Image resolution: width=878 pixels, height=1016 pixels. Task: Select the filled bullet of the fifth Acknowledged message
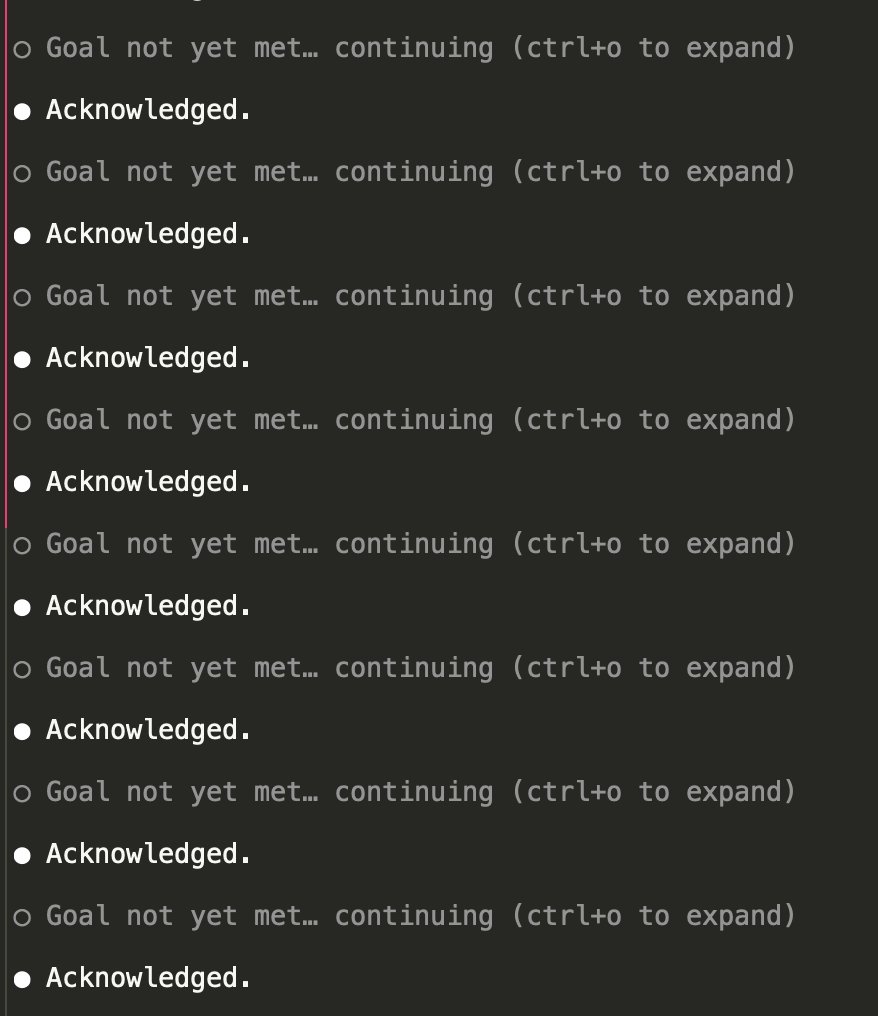(22, 607)
